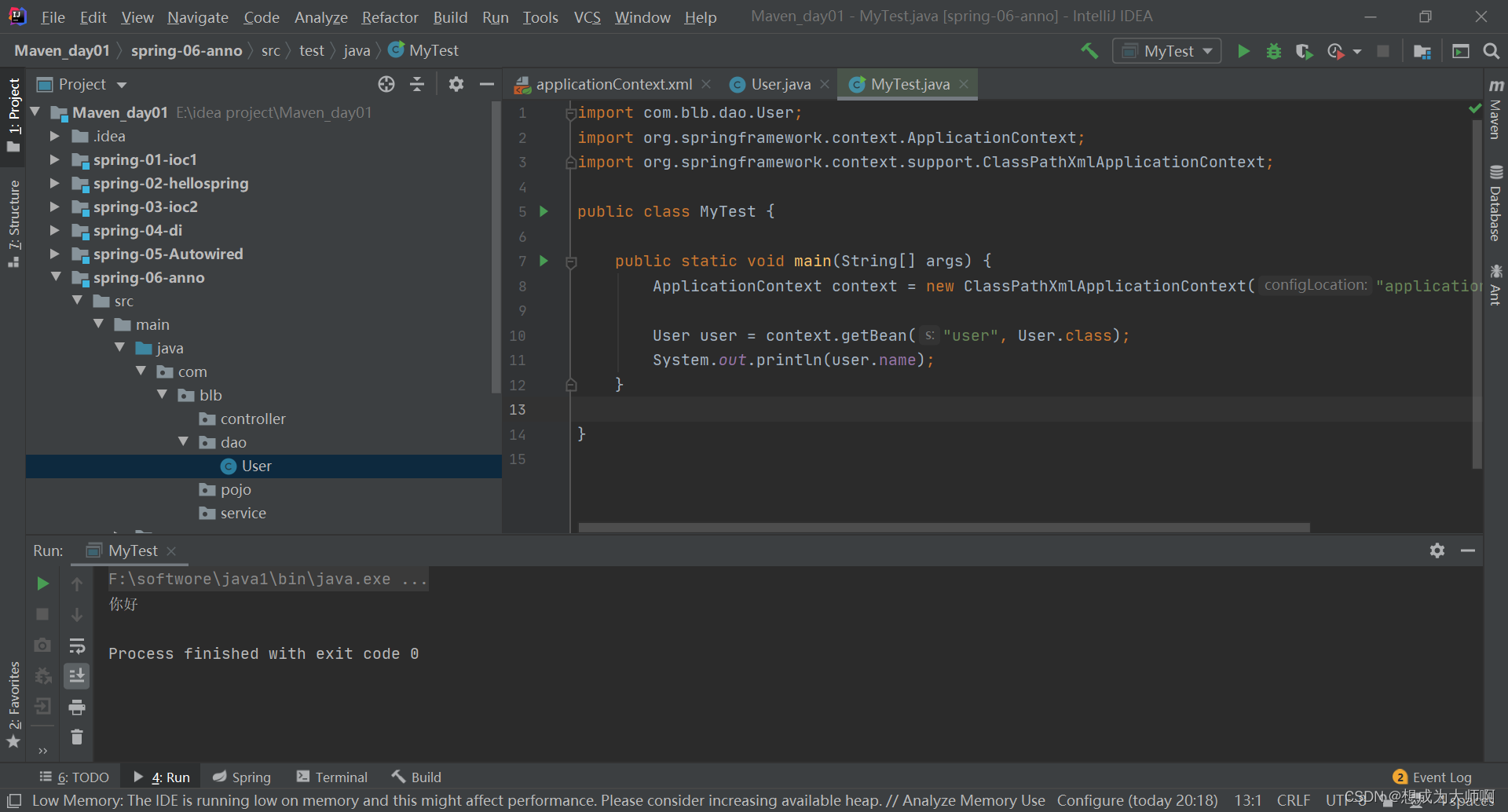Expand the spring-05-Autowired module

coord(54,254)
